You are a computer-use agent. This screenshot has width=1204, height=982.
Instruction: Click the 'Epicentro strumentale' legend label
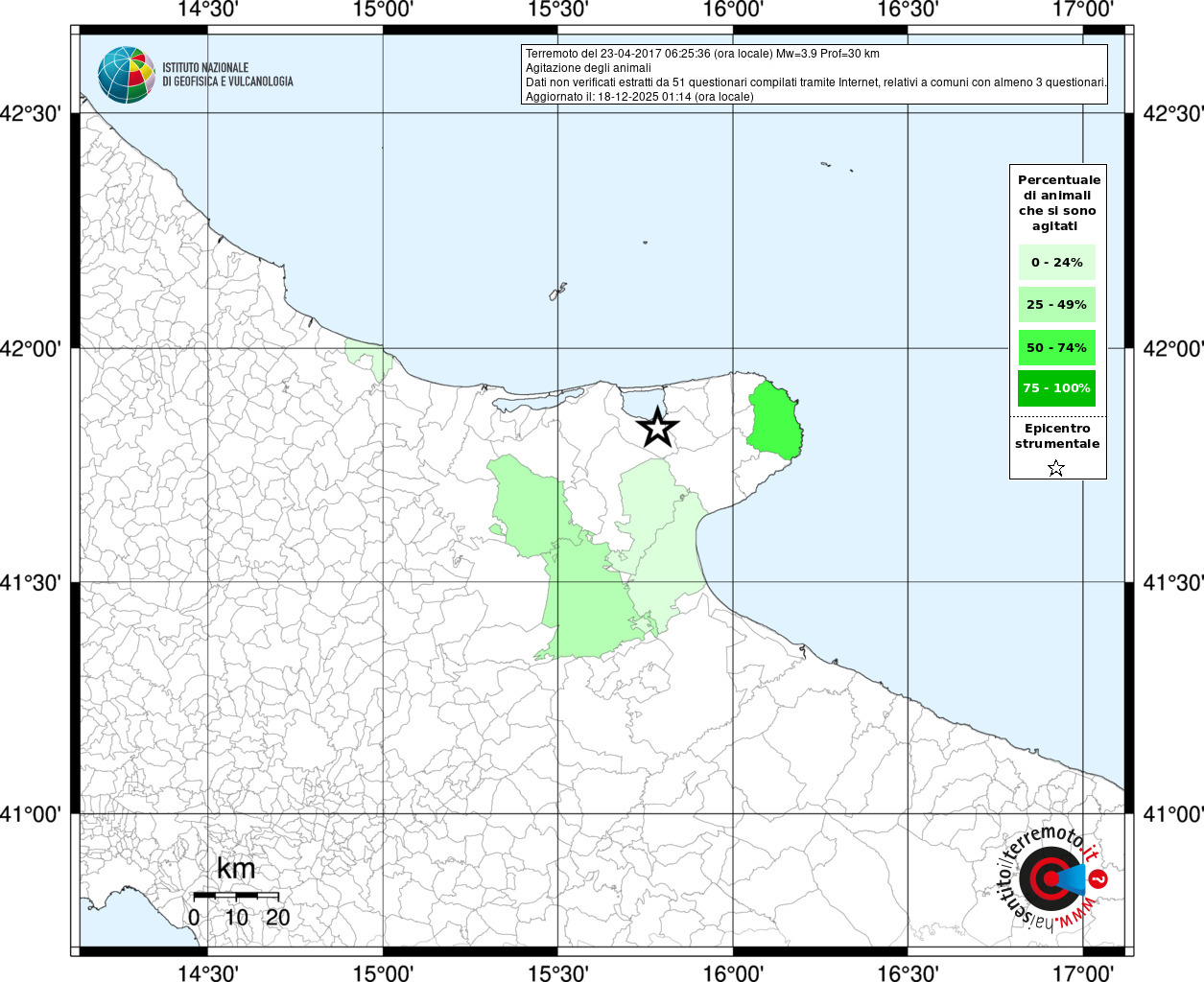click(1057, 436)
